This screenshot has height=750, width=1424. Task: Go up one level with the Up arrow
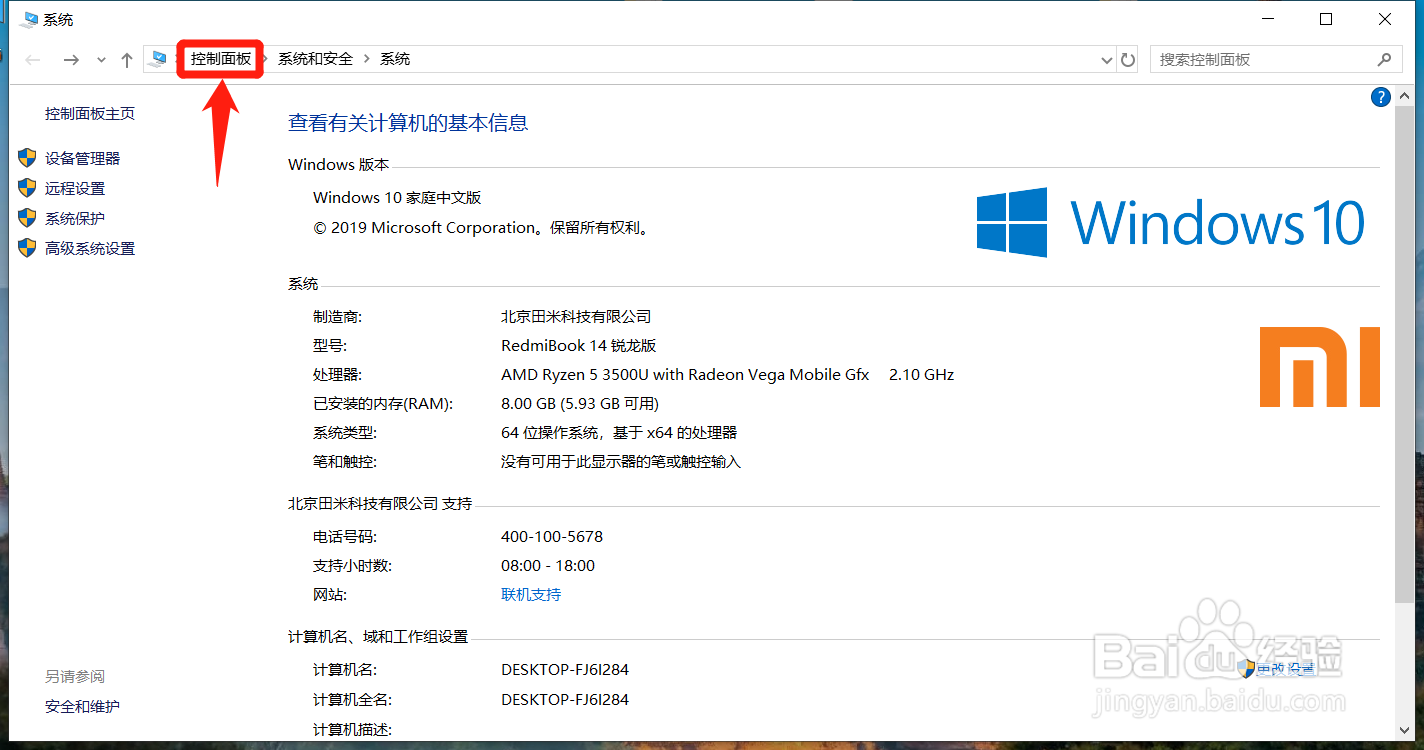coord(127,60)
